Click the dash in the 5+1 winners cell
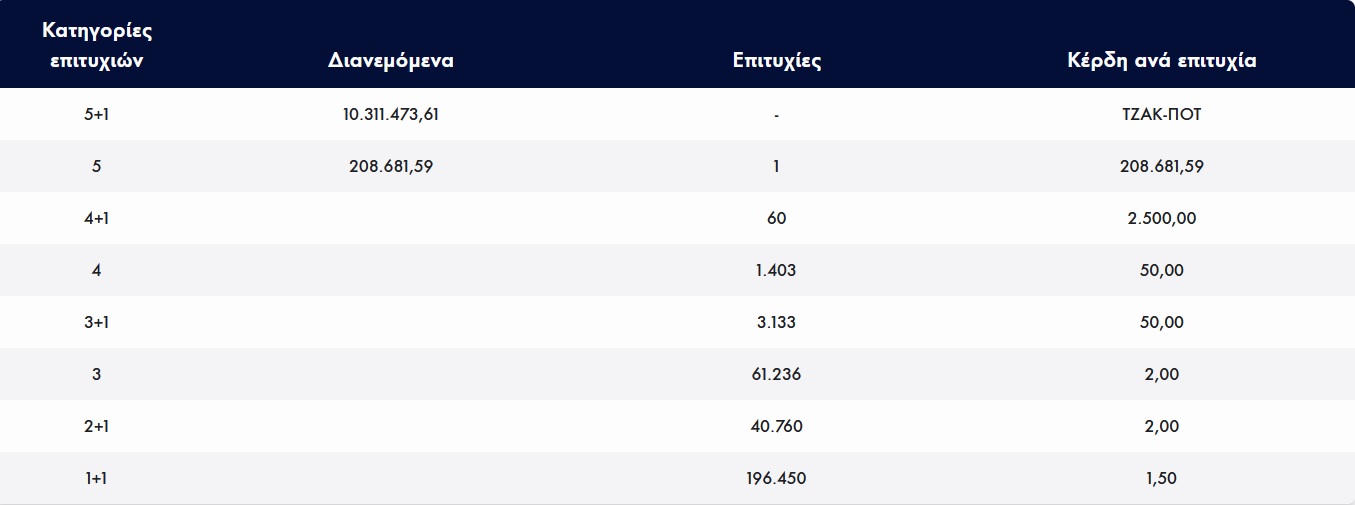 776,115
